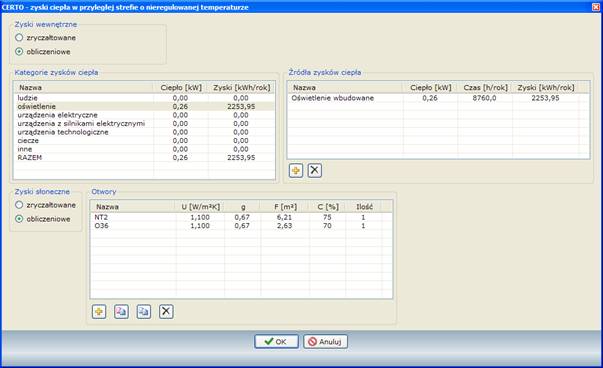
Task: Click the Nazwa header in Źródła zysków ciepła
Action: pyautogui.click(x=345, y=88)
